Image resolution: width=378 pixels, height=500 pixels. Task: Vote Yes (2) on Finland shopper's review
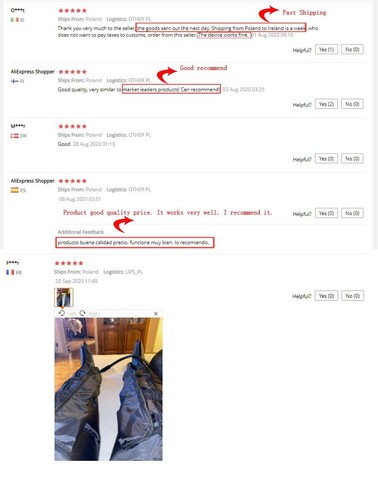point(326,104)
